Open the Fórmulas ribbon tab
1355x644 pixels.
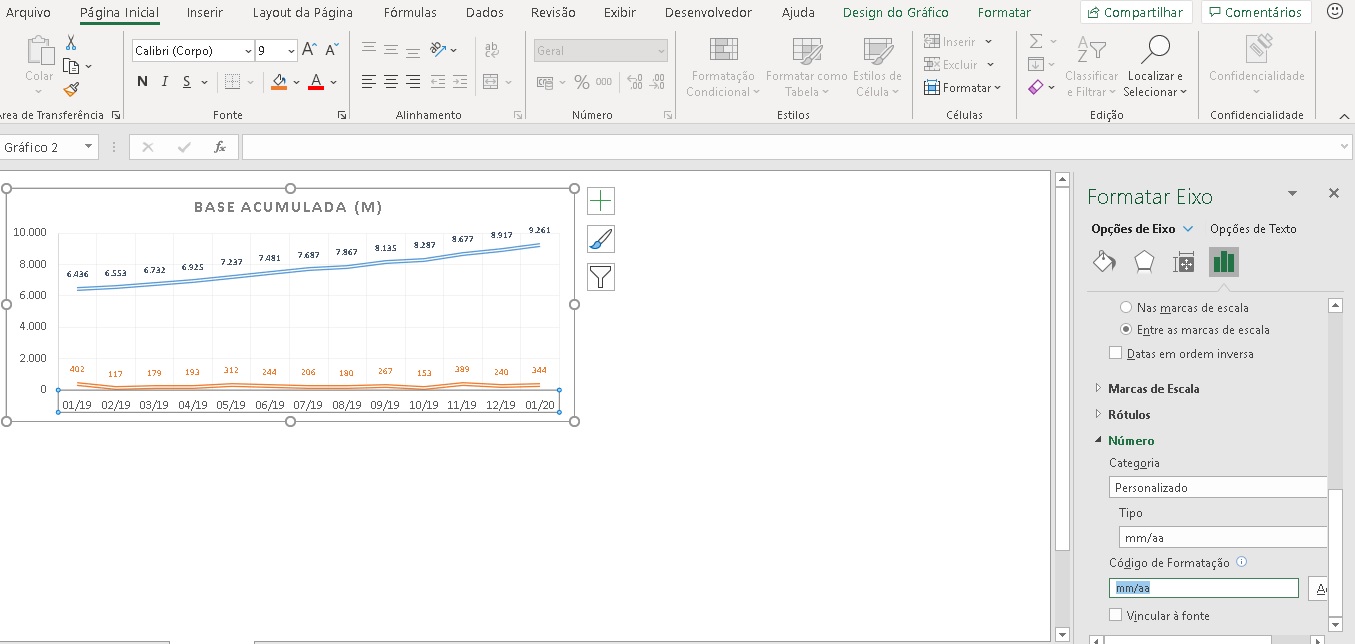tap(410, 13)
